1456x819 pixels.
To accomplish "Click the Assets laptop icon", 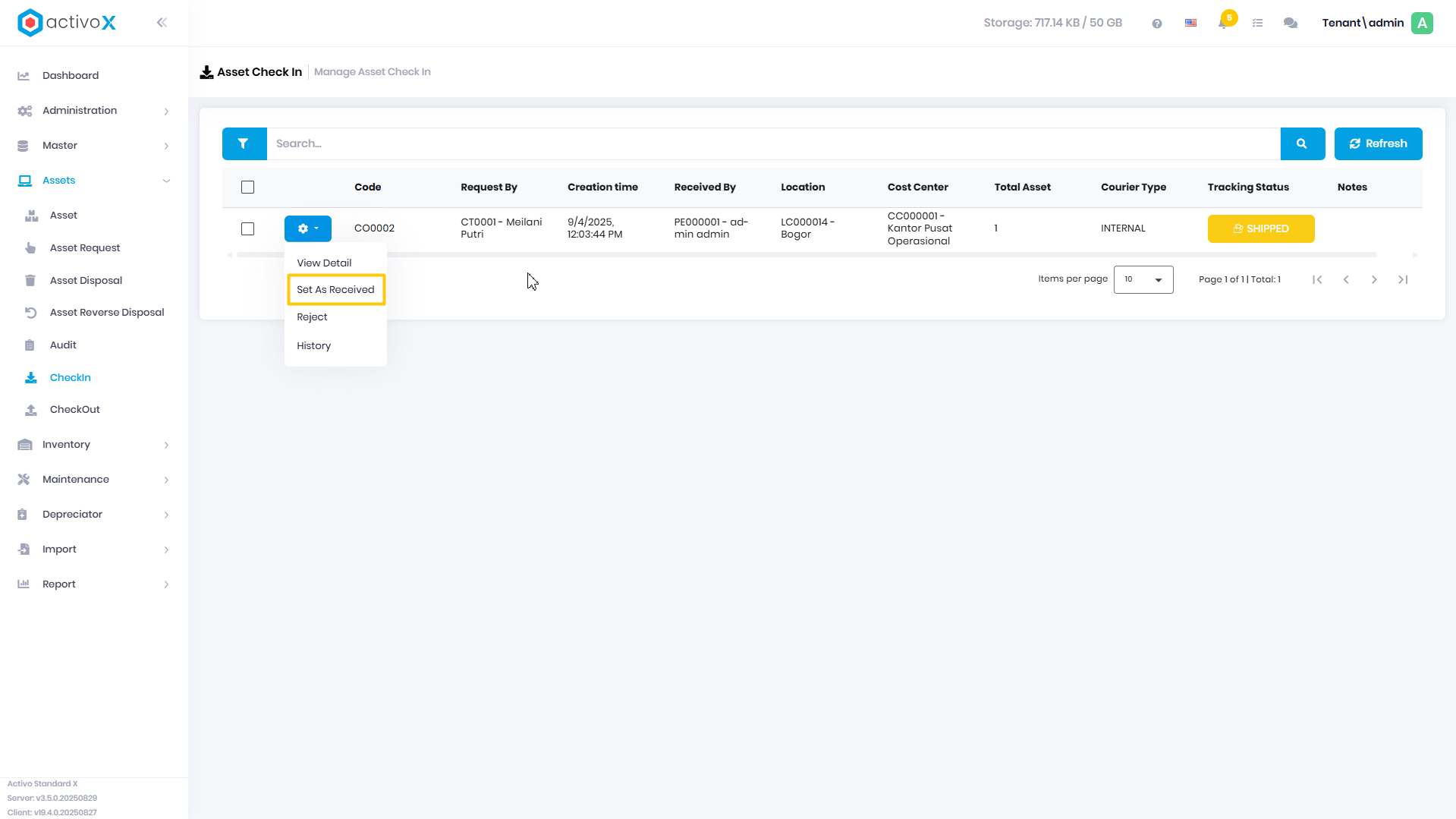I will tap(24, 181).
